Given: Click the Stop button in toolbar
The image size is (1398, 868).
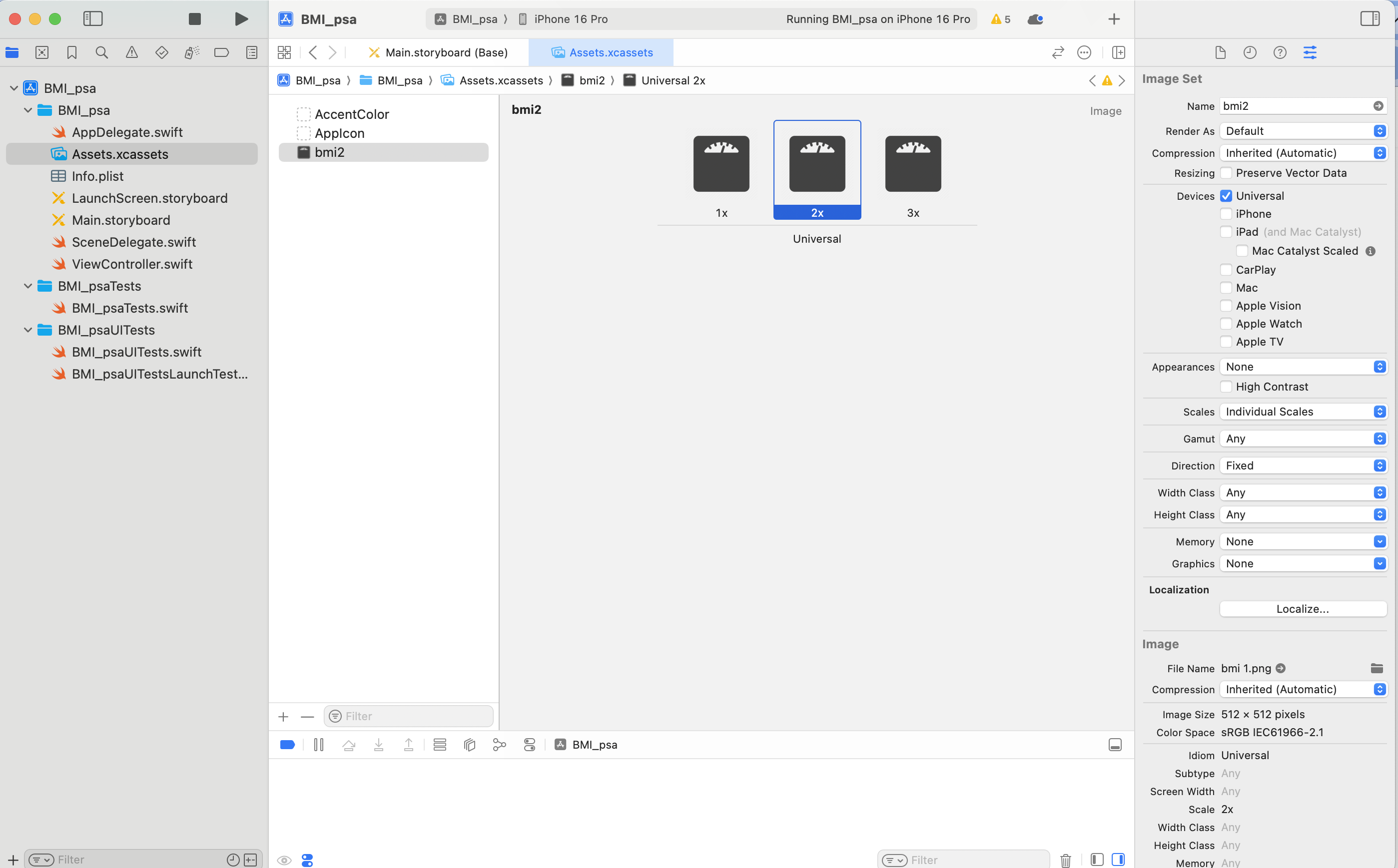Looking at the screenshot, I should pos(195,19).
